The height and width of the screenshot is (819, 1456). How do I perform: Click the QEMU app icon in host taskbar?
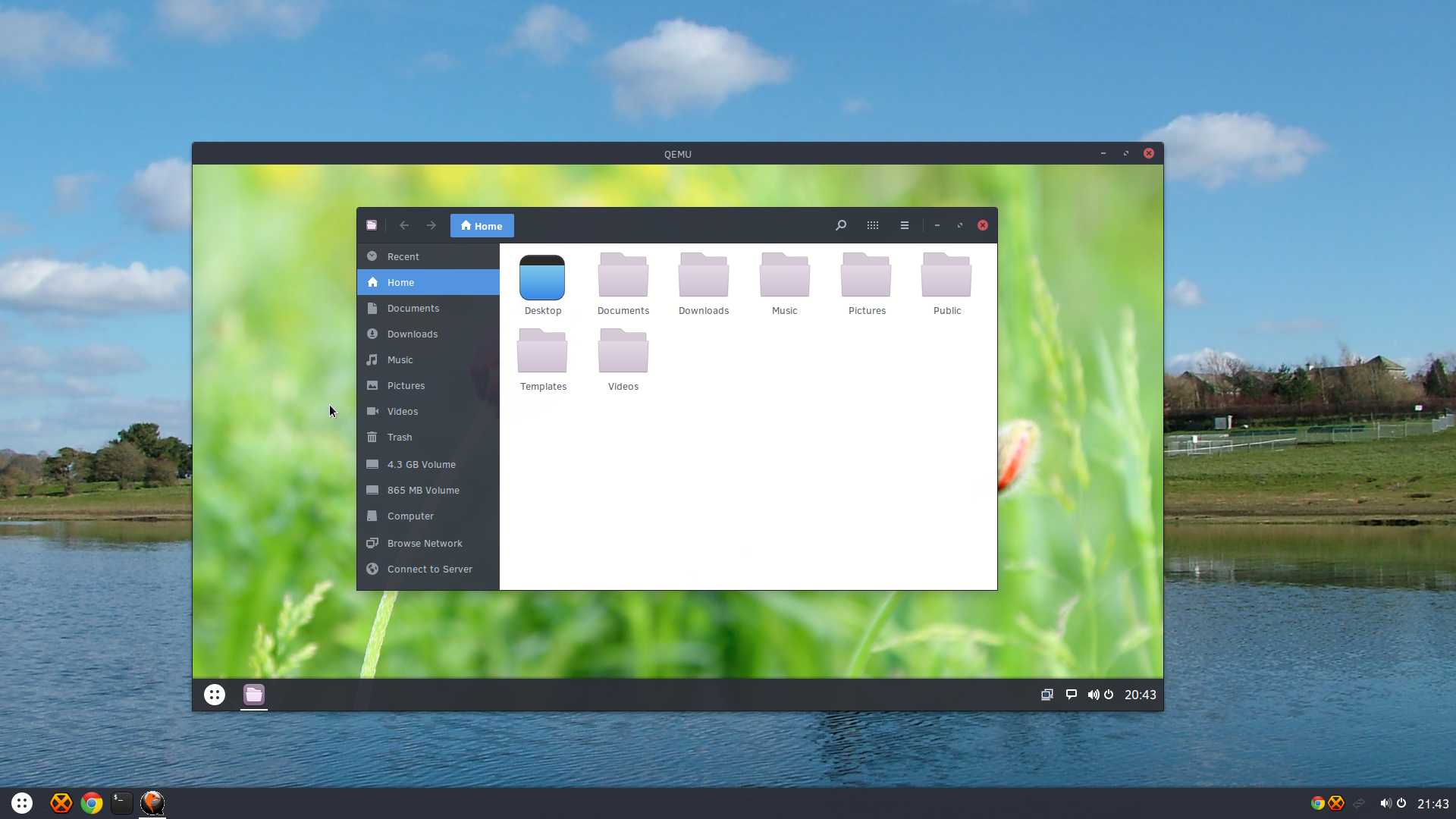click(152, 803)
